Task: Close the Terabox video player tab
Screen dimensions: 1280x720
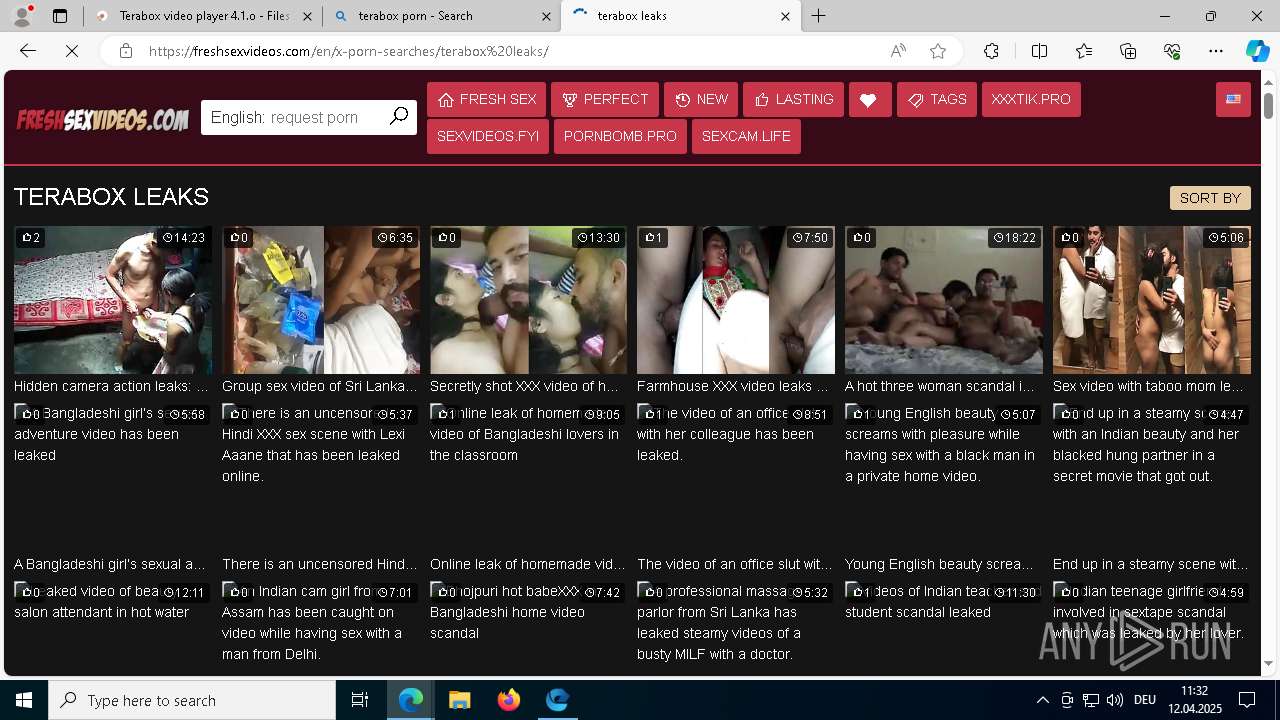Action: (x=307, y=16)
